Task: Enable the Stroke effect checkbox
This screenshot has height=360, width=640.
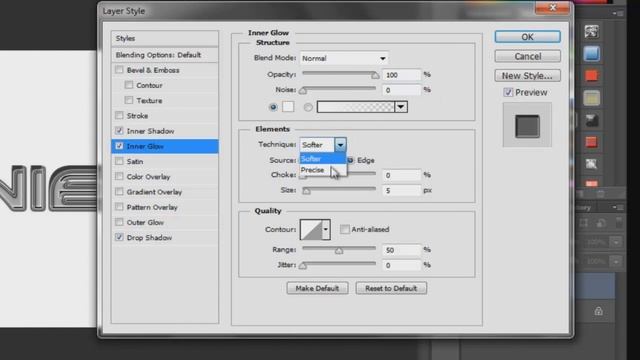Action: [x=119, y=116]
